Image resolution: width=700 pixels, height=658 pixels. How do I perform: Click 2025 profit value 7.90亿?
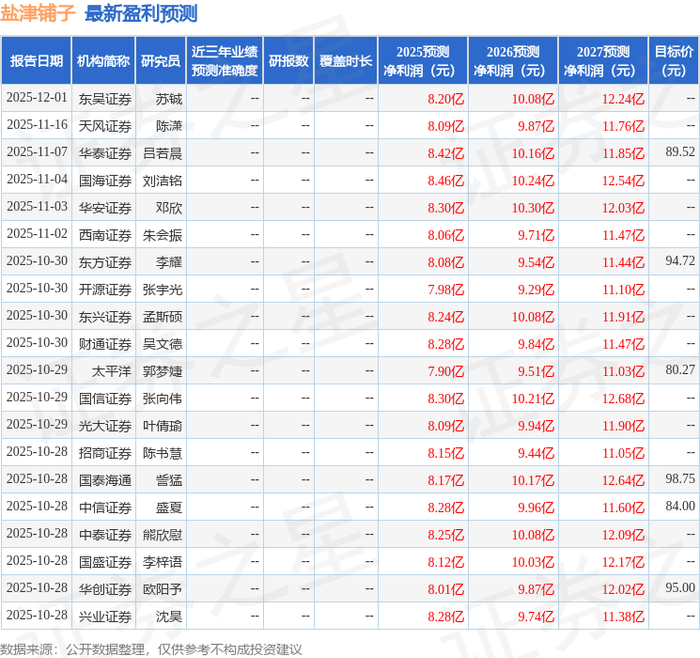[446, 371]
